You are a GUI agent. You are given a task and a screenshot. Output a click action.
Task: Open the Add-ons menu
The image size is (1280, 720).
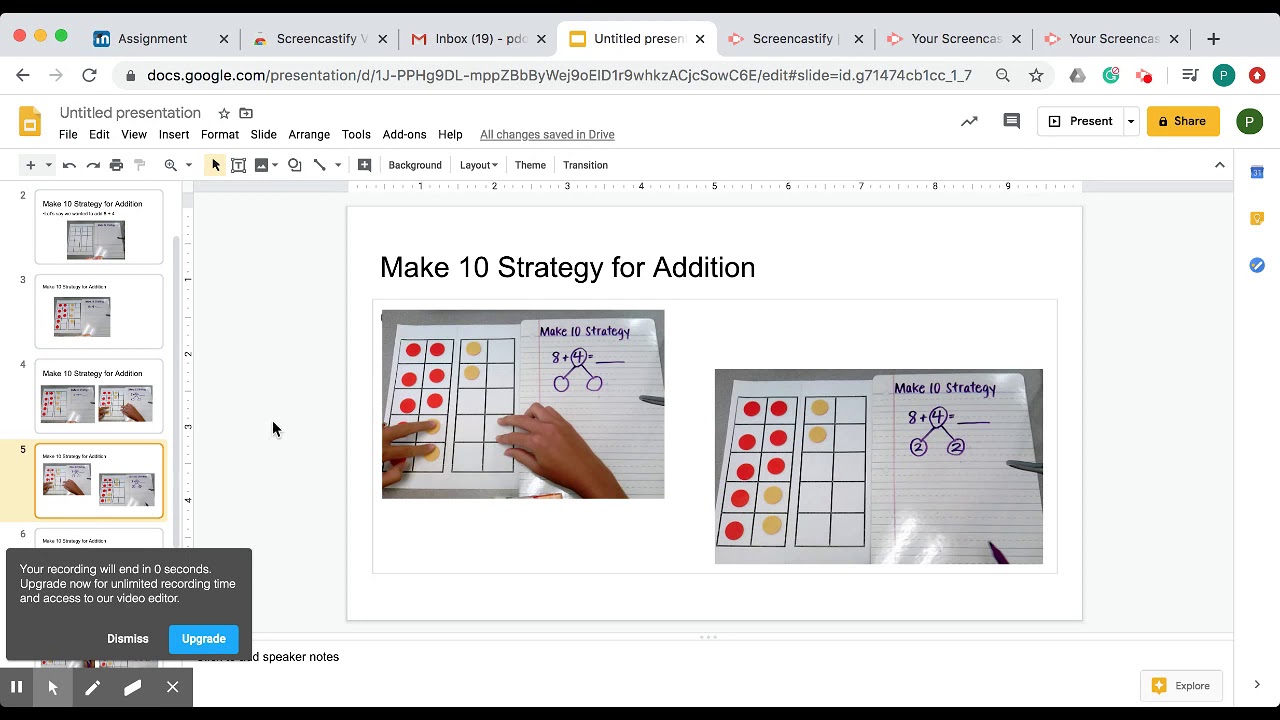[x=404, y=134]
